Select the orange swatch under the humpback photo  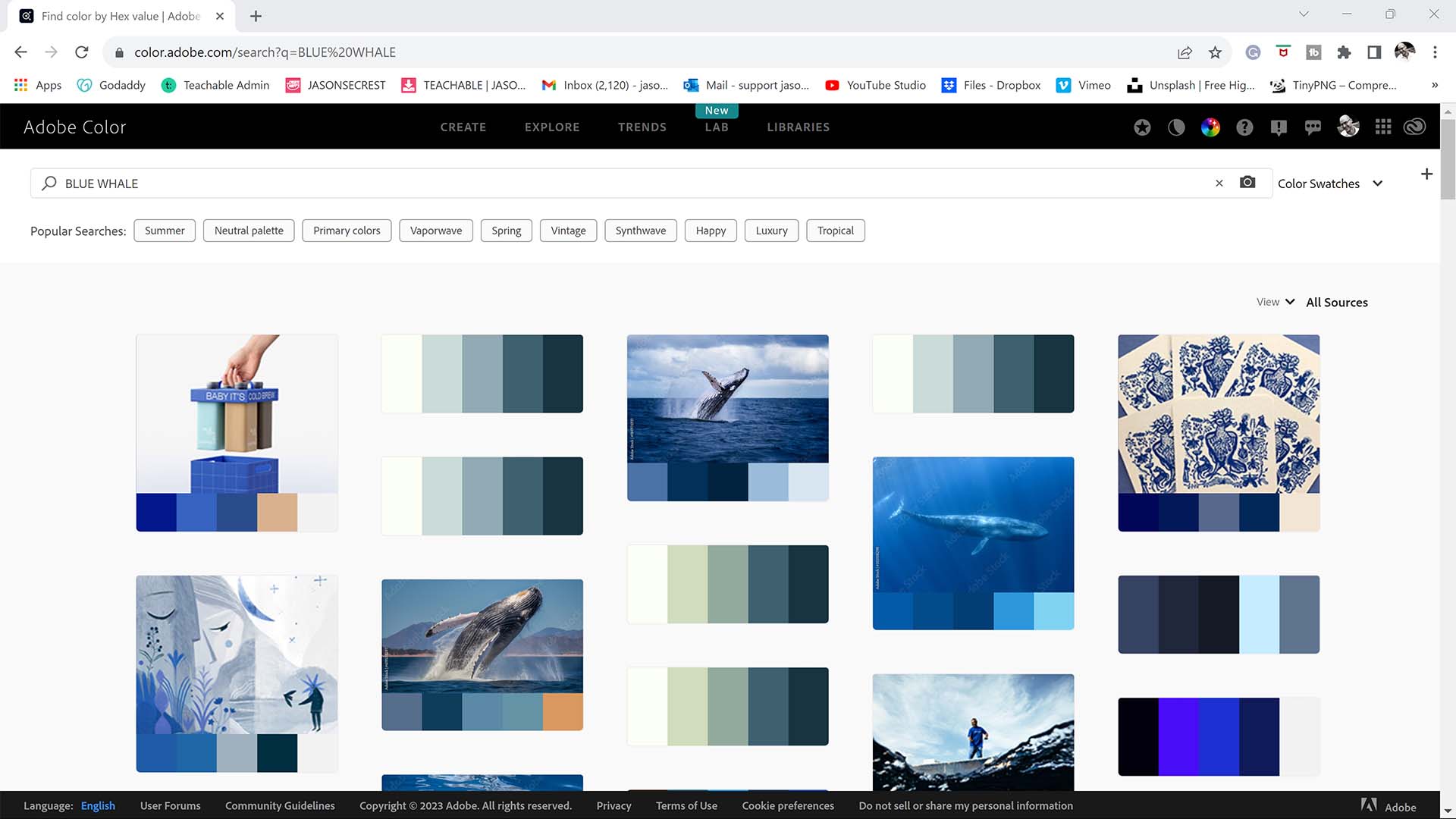point(563,712)
